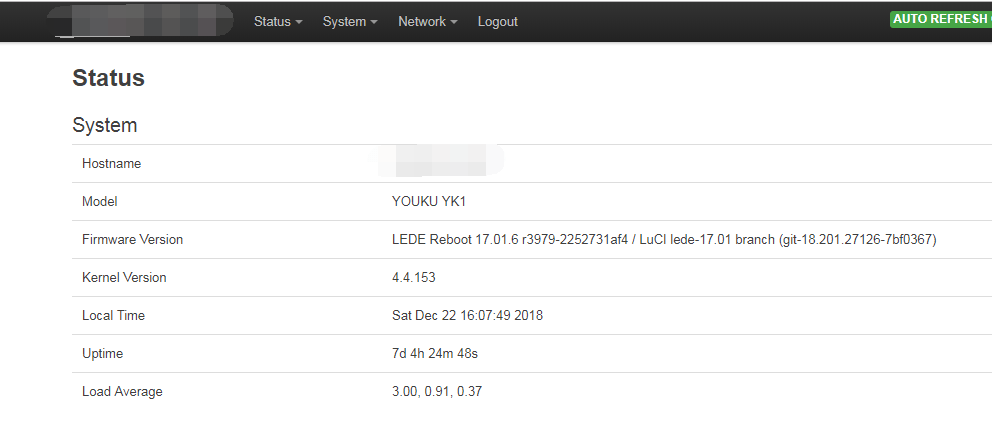Expand the System navigation menu
The height and width of the screenshot is (435, 992).
pos(349,21)
